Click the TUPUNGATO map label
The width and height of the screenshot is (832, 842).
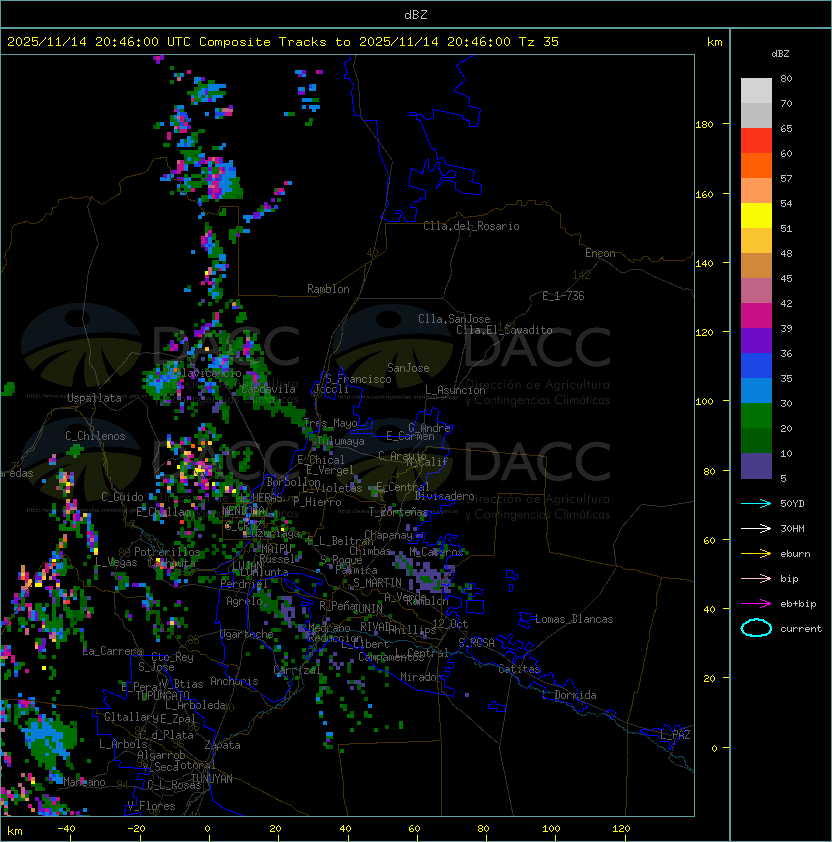click(x=162, y=696)
